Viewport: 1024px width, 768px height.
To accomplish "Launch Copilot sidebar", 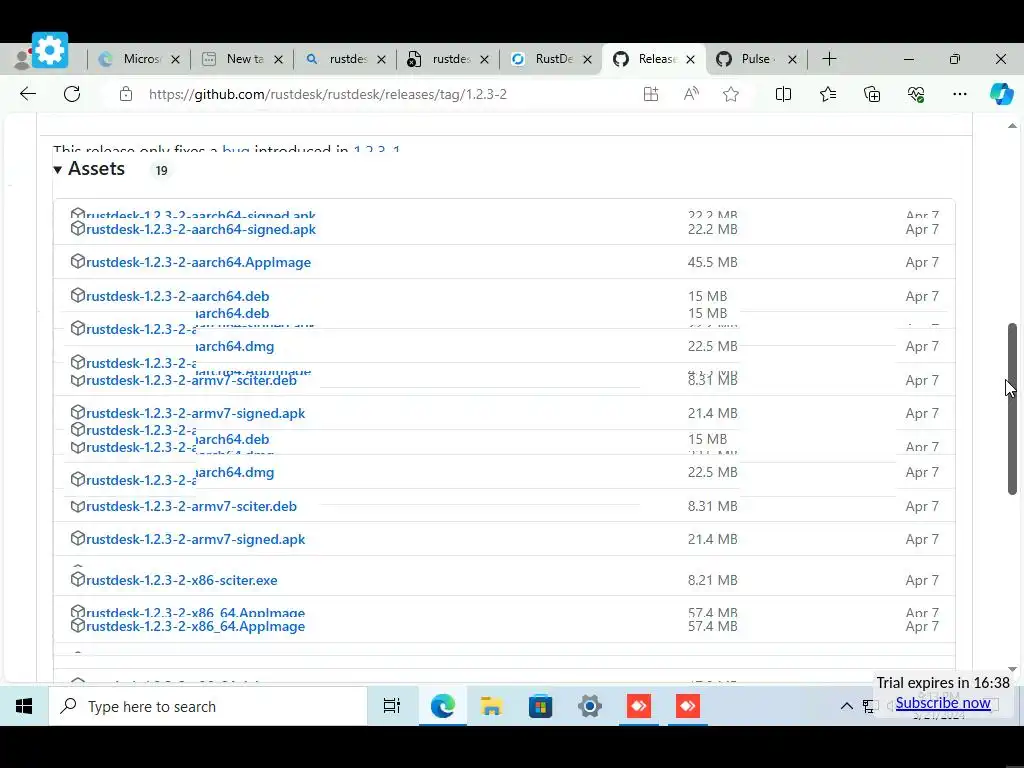I will pyautogui.click(x=1001, y=94).
